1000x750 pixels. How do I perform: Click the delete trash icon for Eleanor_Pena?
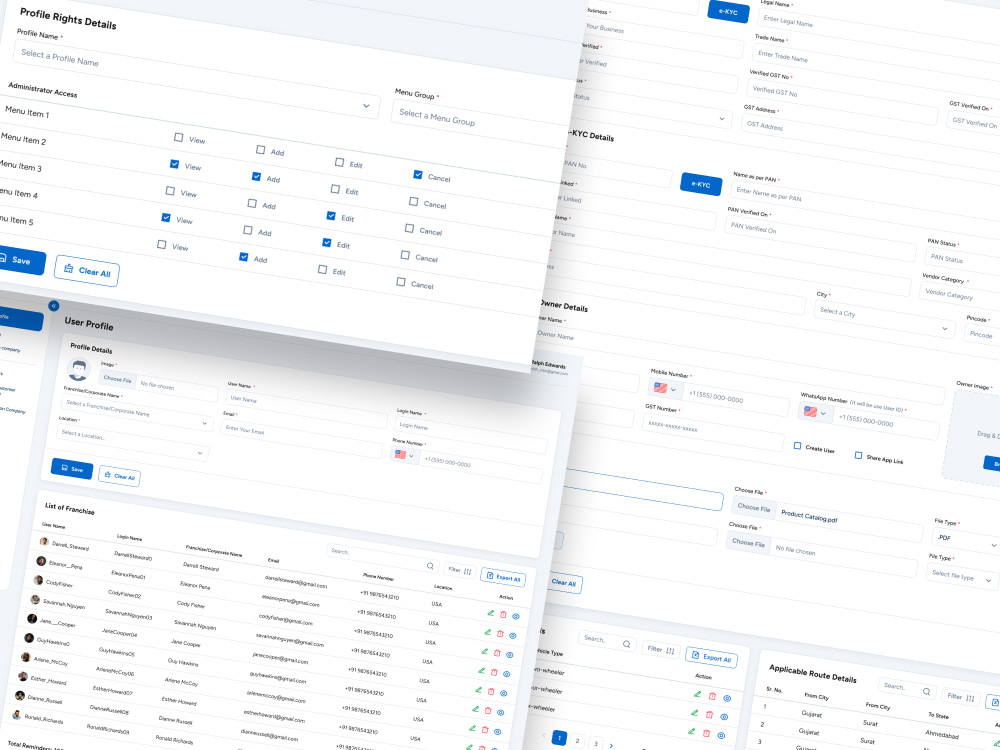pyautogui.click(x=500, y=634)
